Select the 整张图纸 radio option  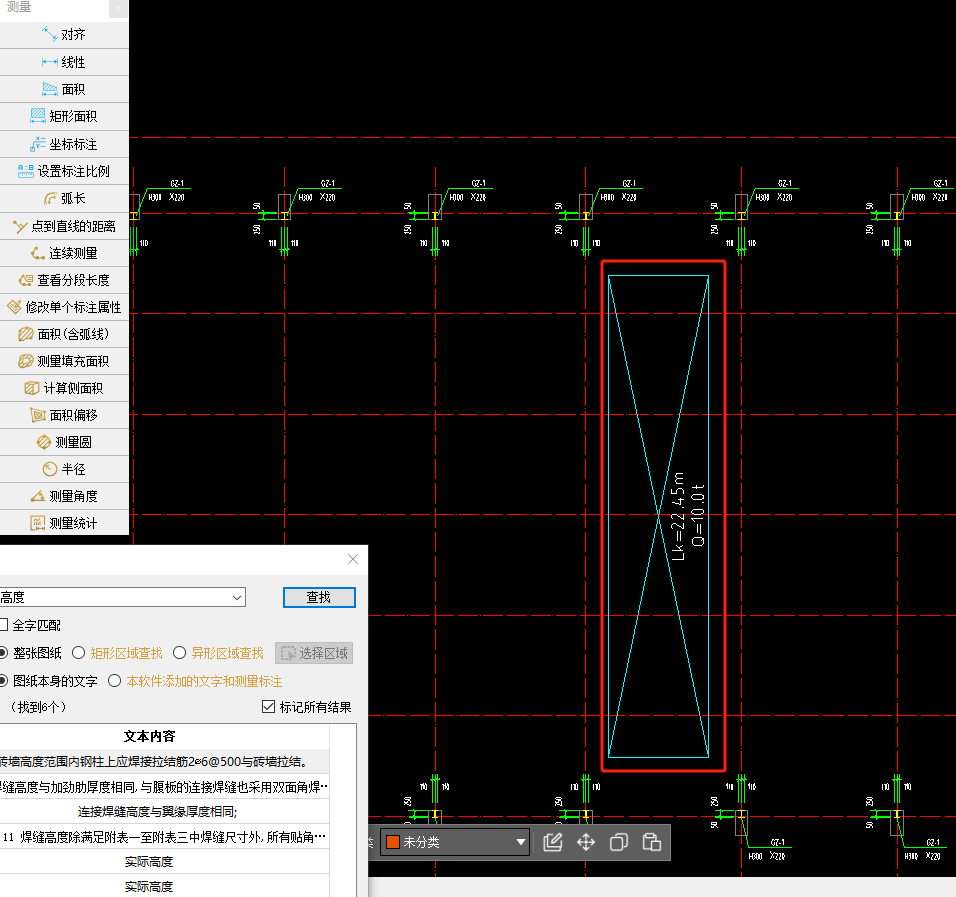click(x=4, y=653)
